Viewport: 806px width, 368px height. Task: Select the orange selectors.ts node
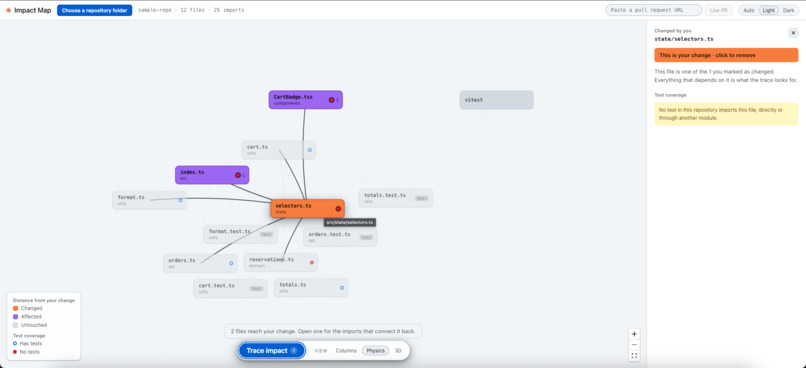pyautogui.click(x=307, y=209)
